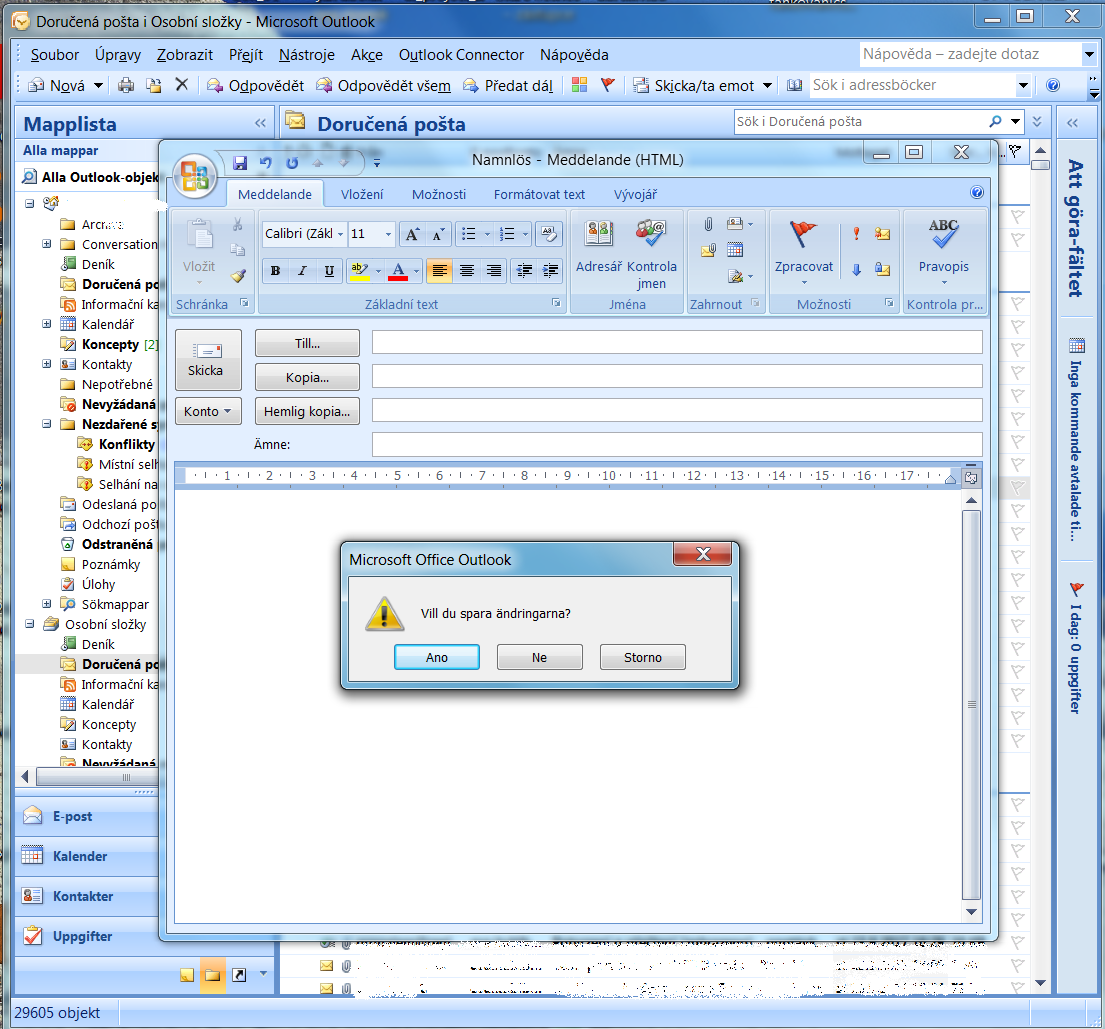Open the Soubor menu

54,55
